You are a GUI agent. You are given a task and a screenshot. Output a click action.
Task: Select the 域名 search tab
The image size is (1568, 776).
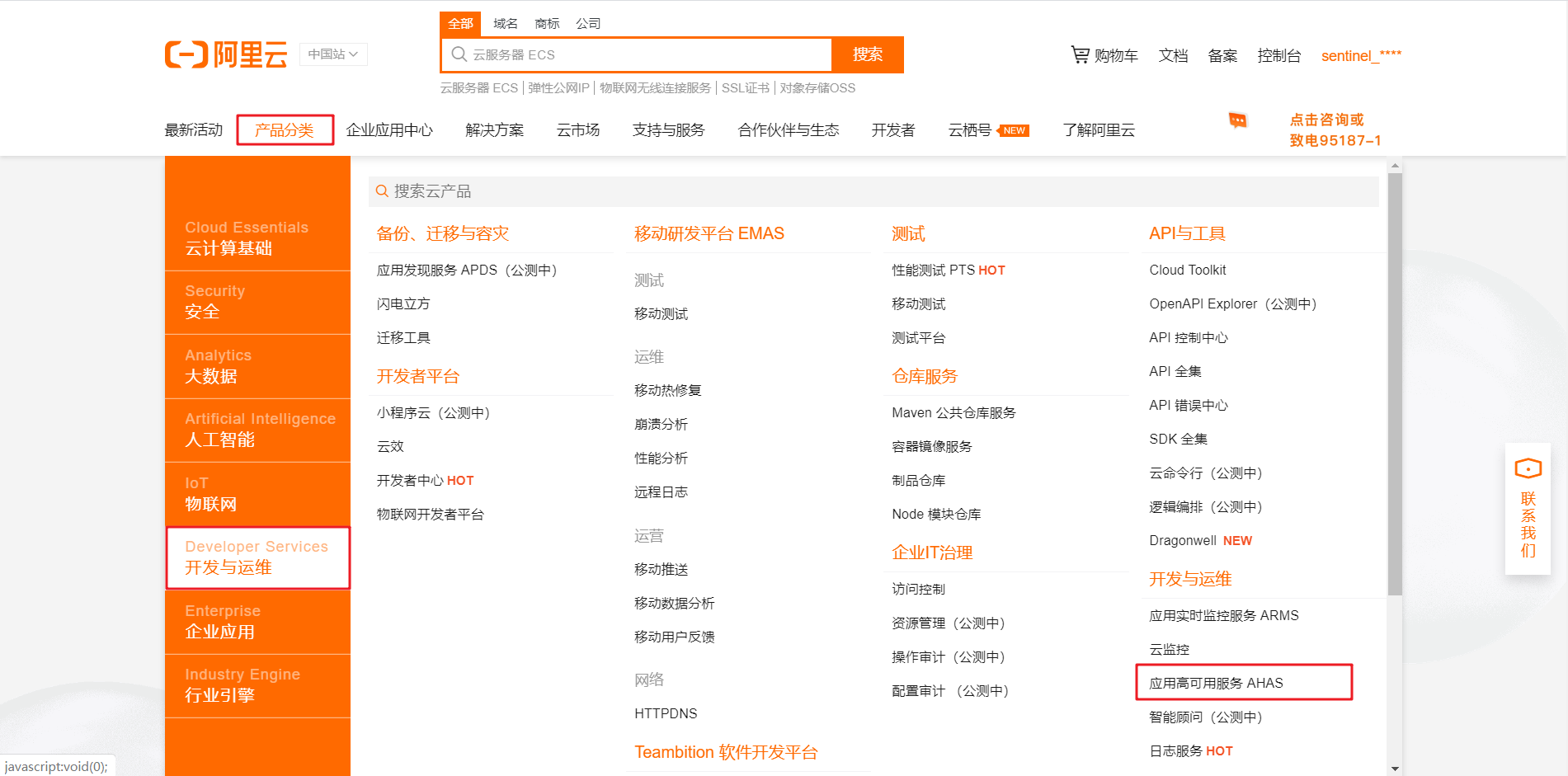(x=506, y=24)
